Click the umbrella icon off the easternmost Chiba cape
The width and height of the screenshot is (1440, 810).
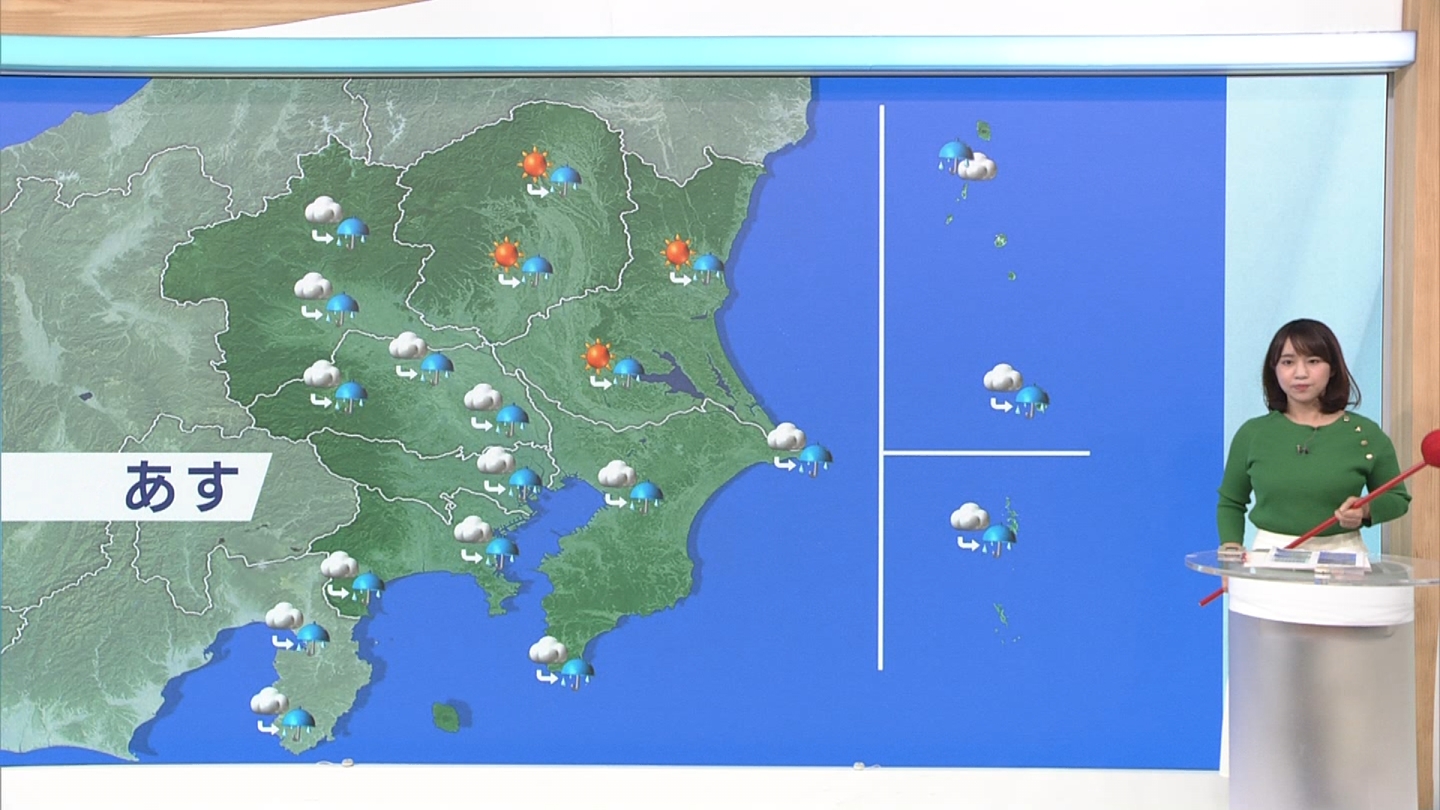tap(815, 458)
